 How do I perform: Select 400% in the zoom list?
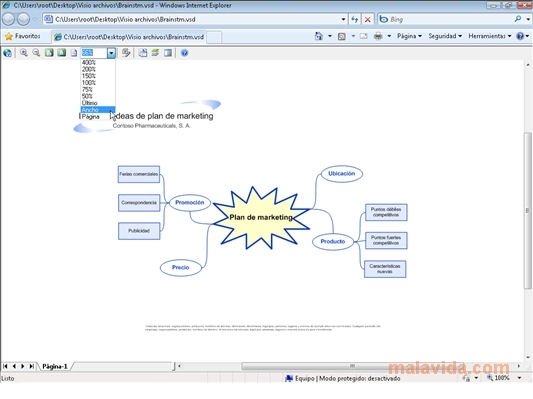[x=88, y=63]
